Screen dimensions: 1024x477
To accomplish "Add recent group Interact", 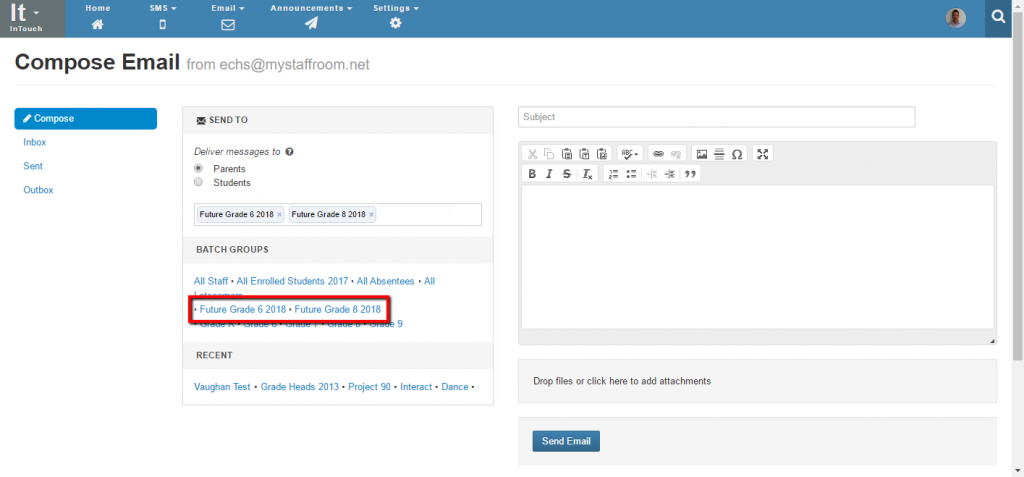I will coord(416,387).
